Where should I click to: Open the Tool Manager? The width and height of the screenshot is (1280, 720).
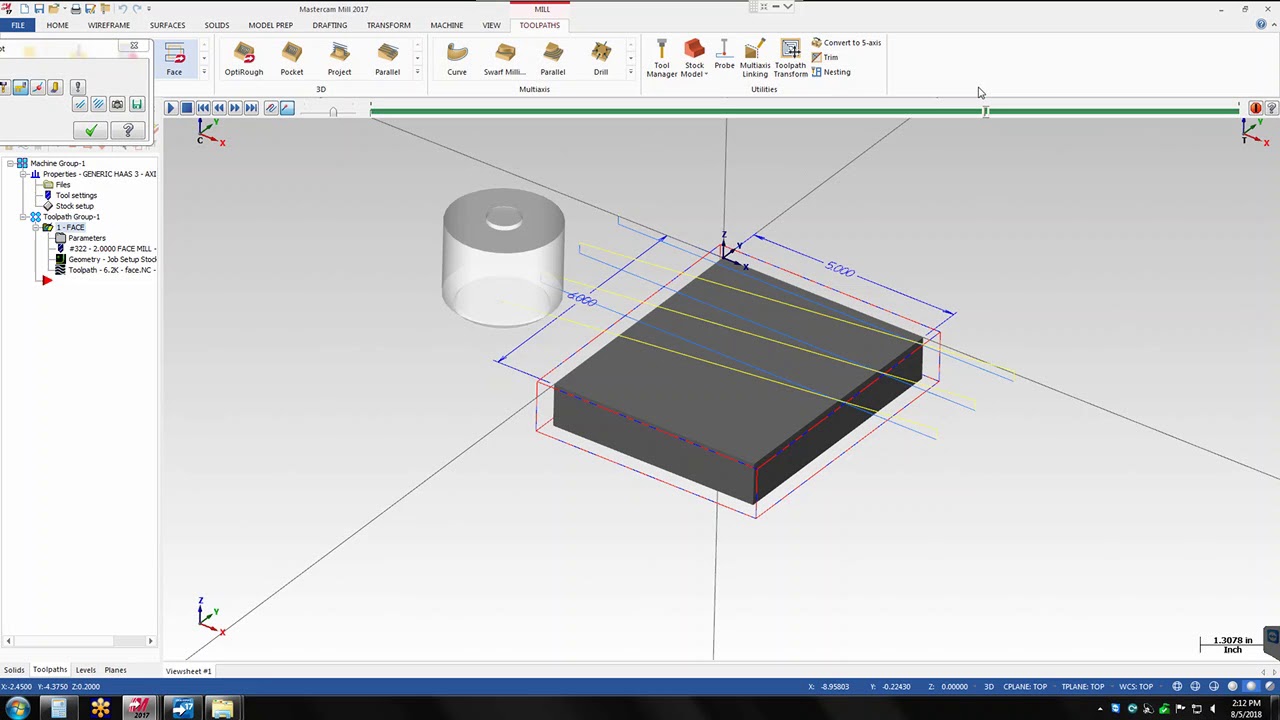(x=661, y=59)
